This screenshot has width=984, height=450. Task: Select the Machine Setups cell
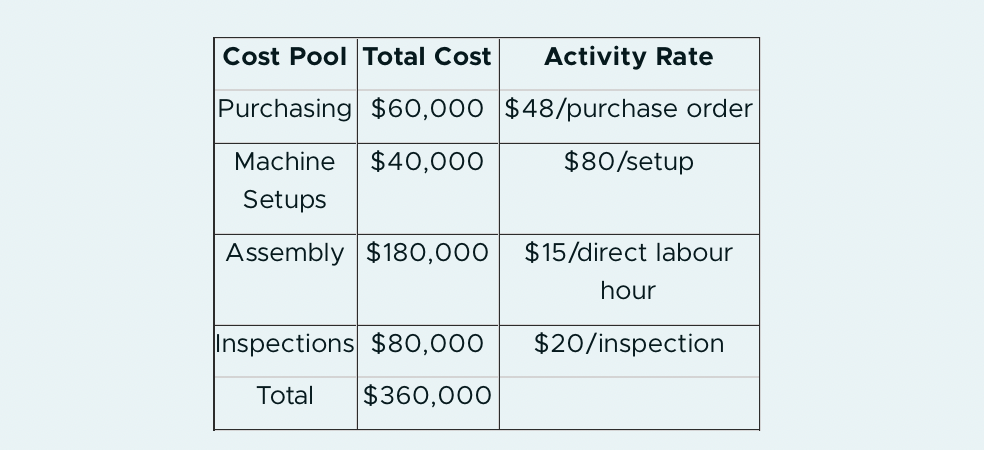286,189
